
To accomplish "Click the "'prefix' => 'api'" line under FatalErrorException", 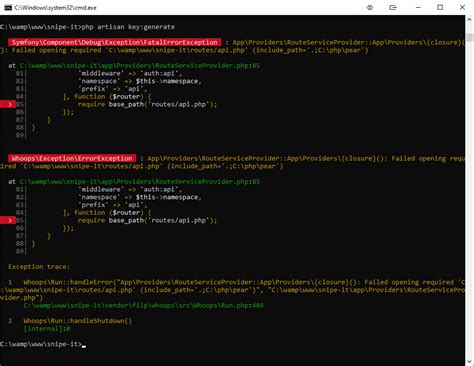I will [112, 89].
